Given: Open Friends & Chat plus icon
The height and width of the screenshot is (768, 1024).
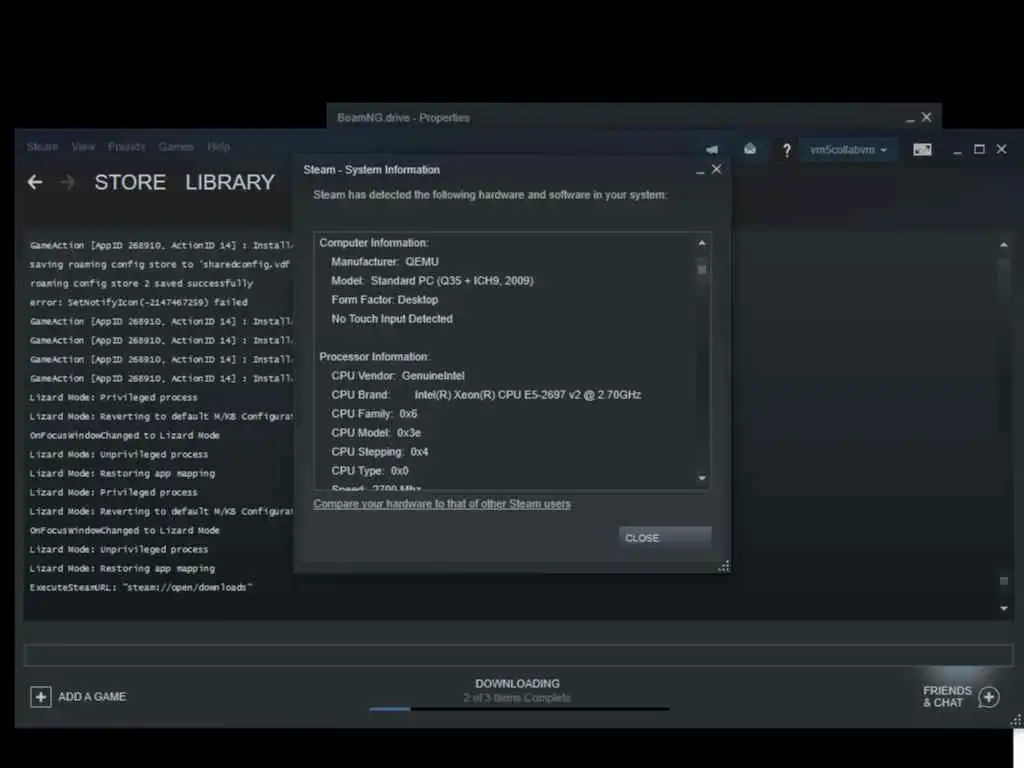Looking at the screenshot, I should click(x=989, y=697).
